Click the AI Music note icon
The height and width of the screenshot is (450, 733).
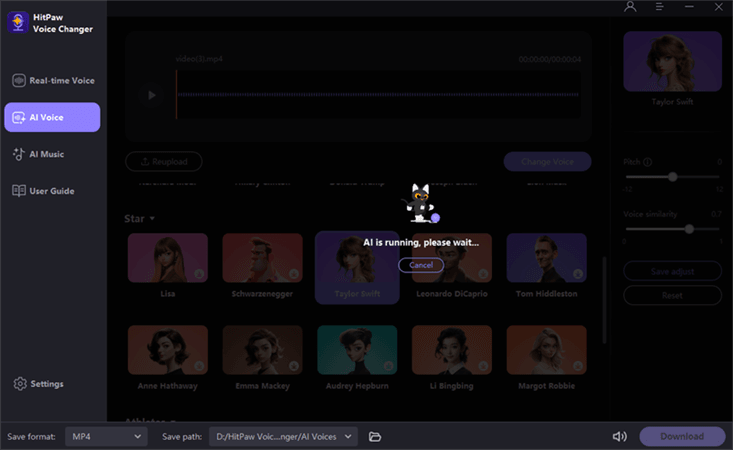(x=19, y=154)
